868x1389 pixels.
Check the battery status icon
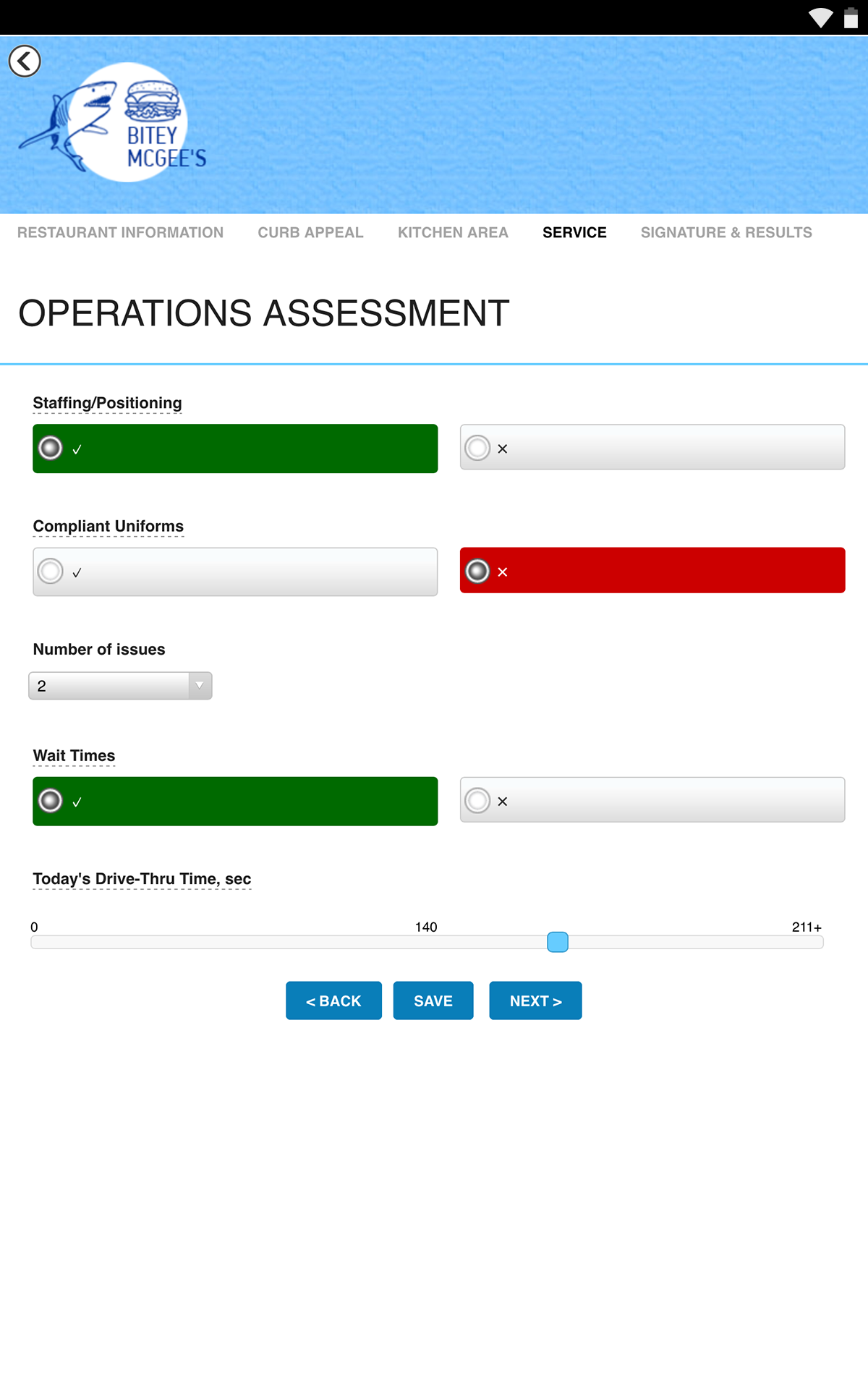pos(851,17)
